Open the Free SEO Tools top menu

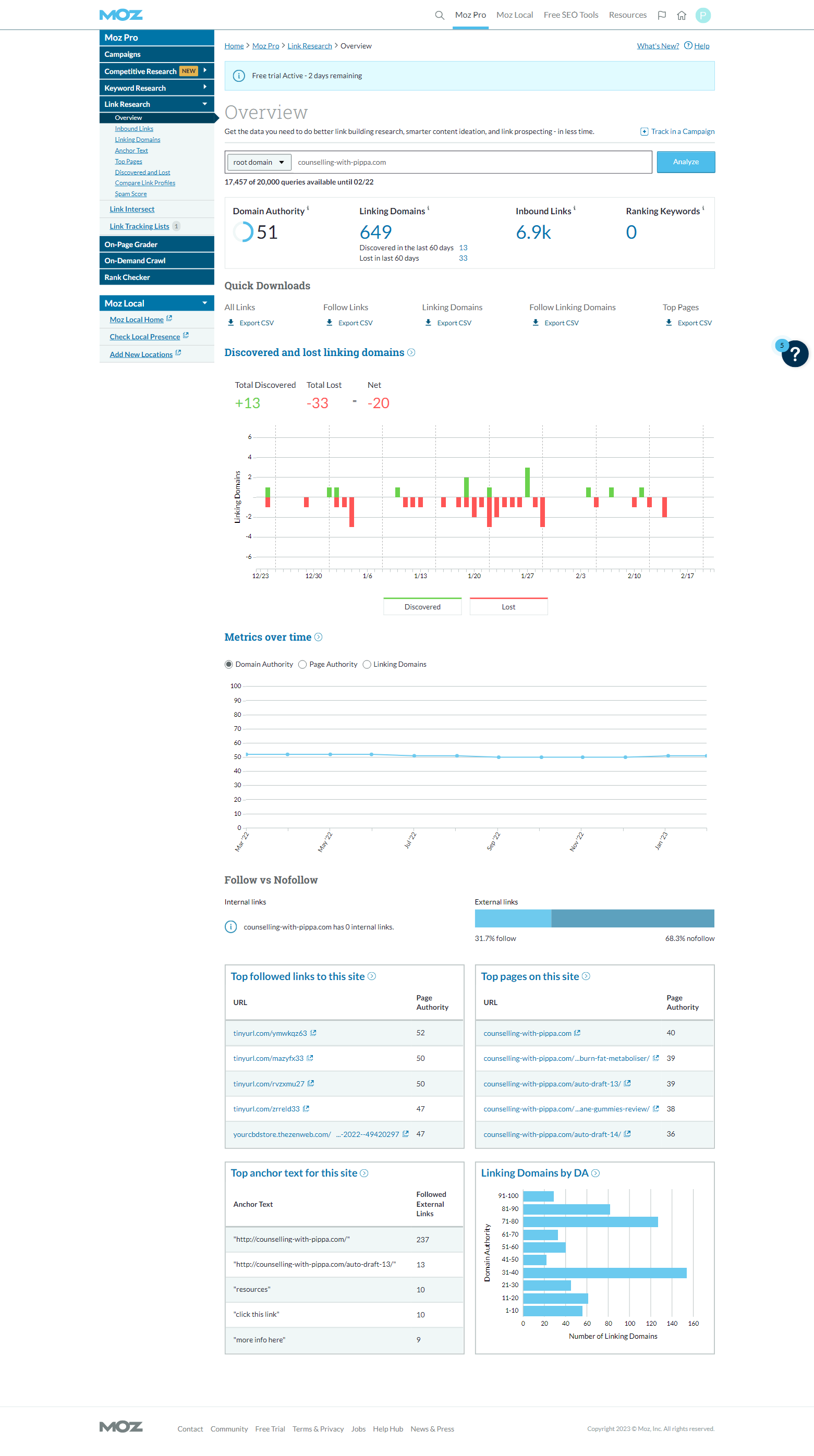click(x=570, y=15)
